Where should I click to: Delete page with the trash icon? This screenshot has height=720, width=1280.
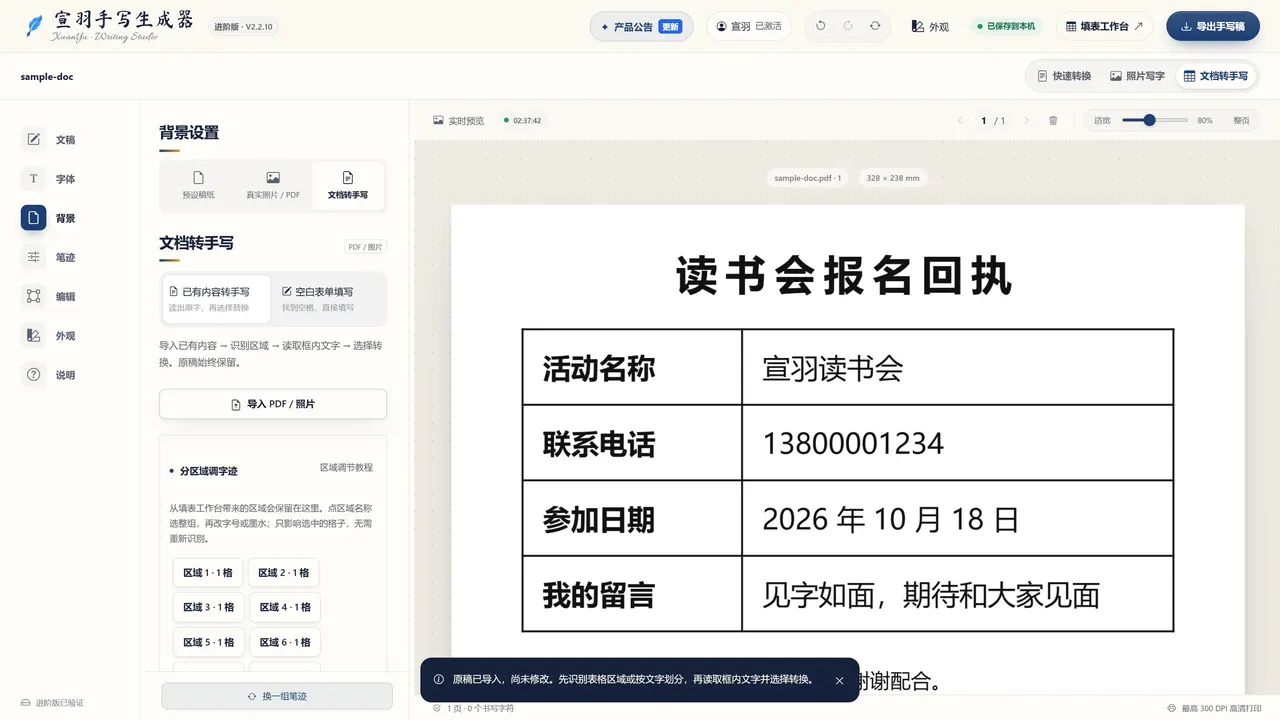[x=1053, y=120]
